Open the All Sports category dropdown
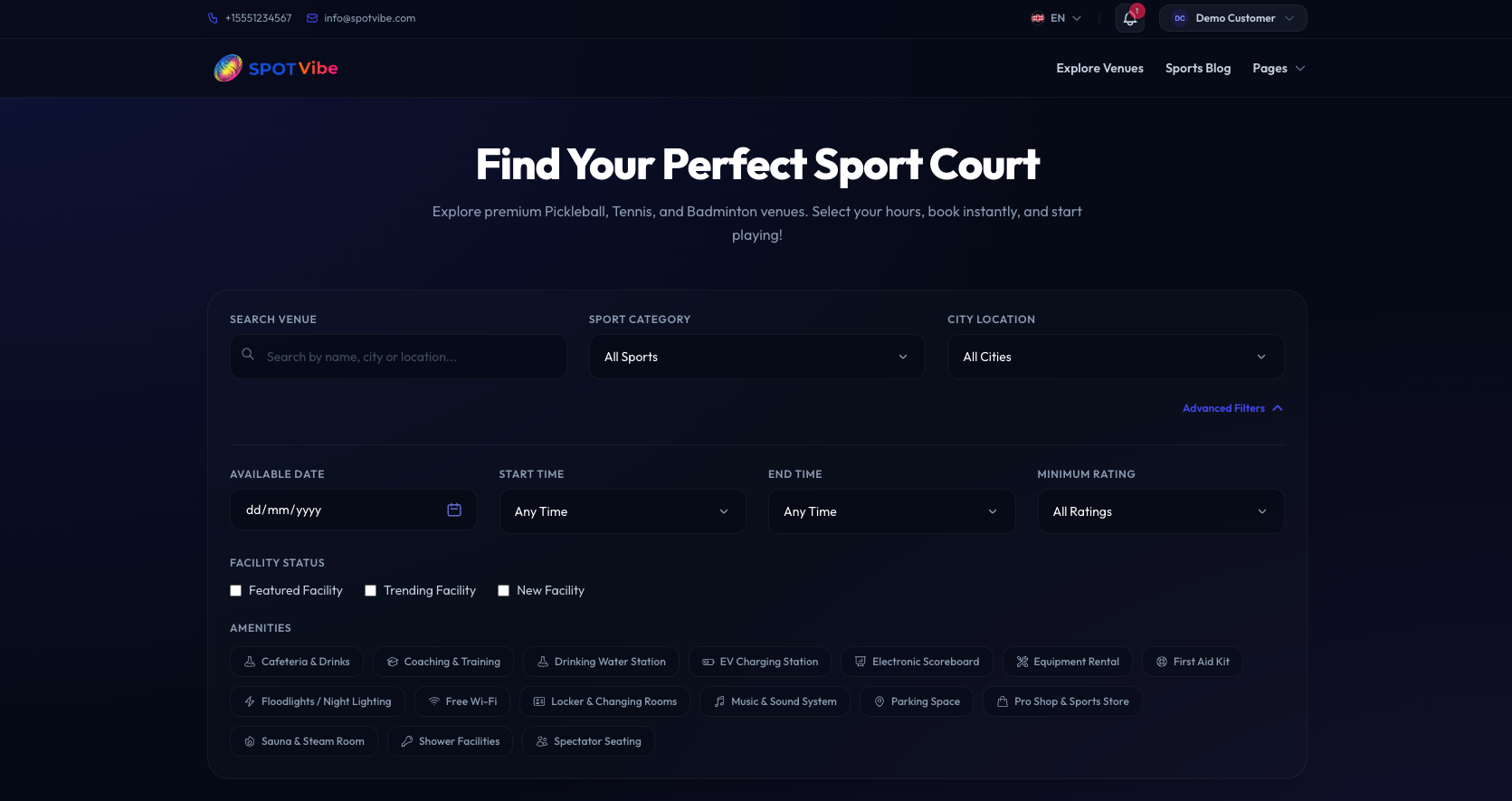This screenshot has height=801, width=1512. [x=757, y=357]
